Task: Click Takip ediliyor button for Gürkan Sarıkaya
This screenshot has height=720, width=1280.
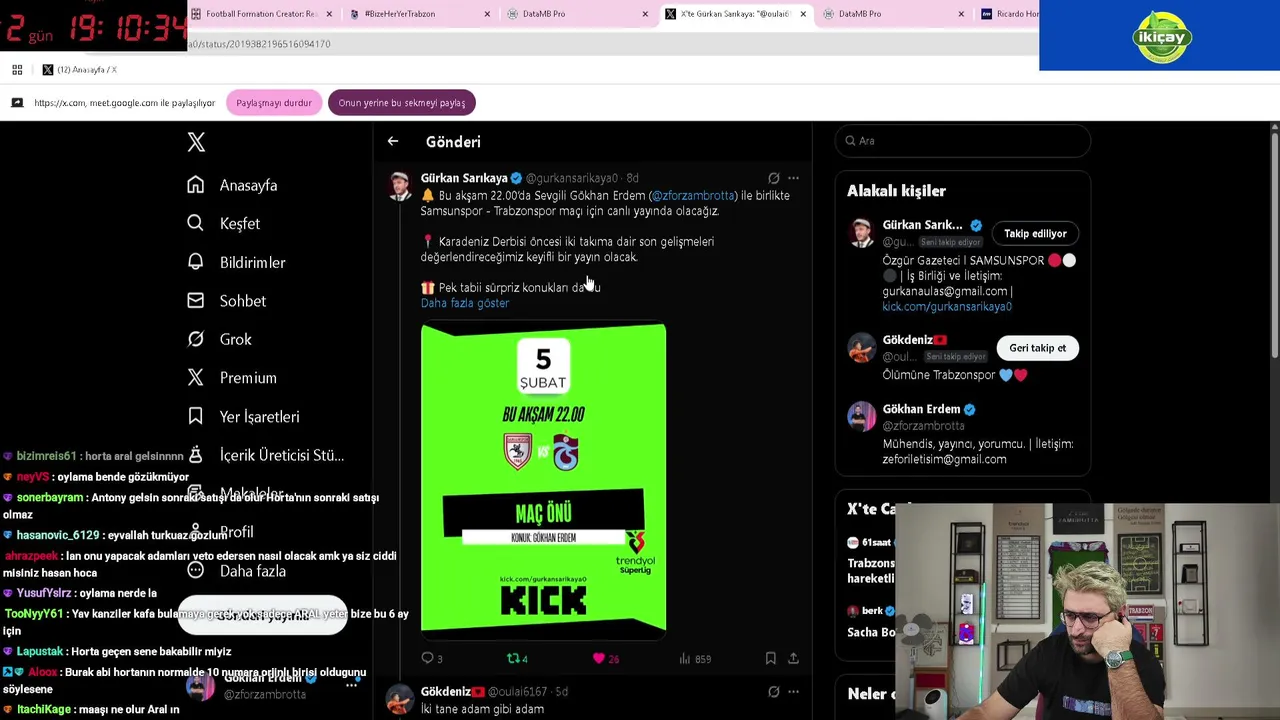Action: click(x=1035, y=234)
